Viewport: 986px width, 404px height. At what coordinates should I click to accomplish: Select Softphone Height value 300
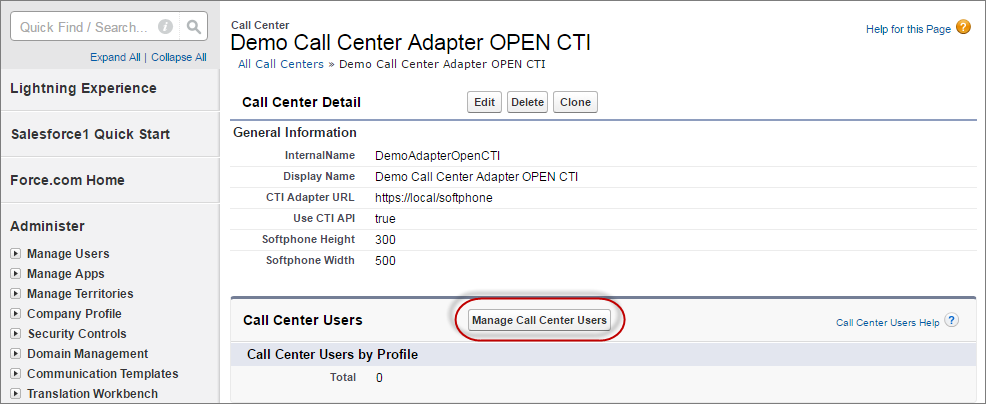(385, 240)
